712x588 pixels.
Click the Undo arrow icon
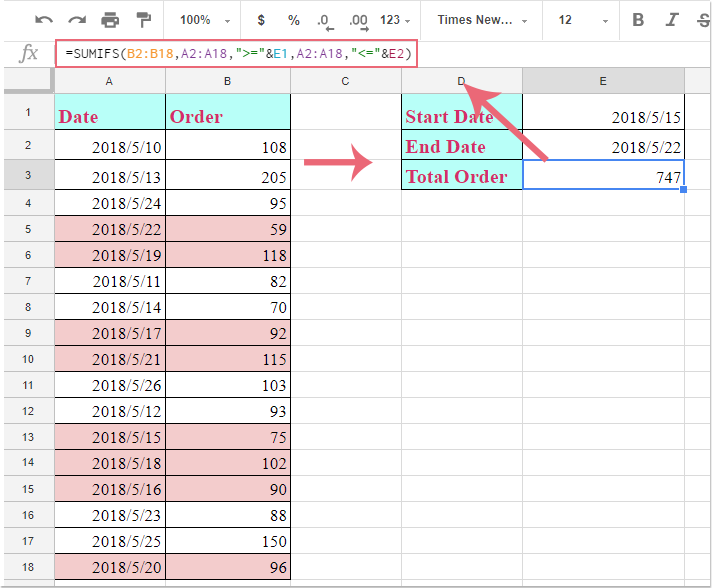[x=44, y=20]
